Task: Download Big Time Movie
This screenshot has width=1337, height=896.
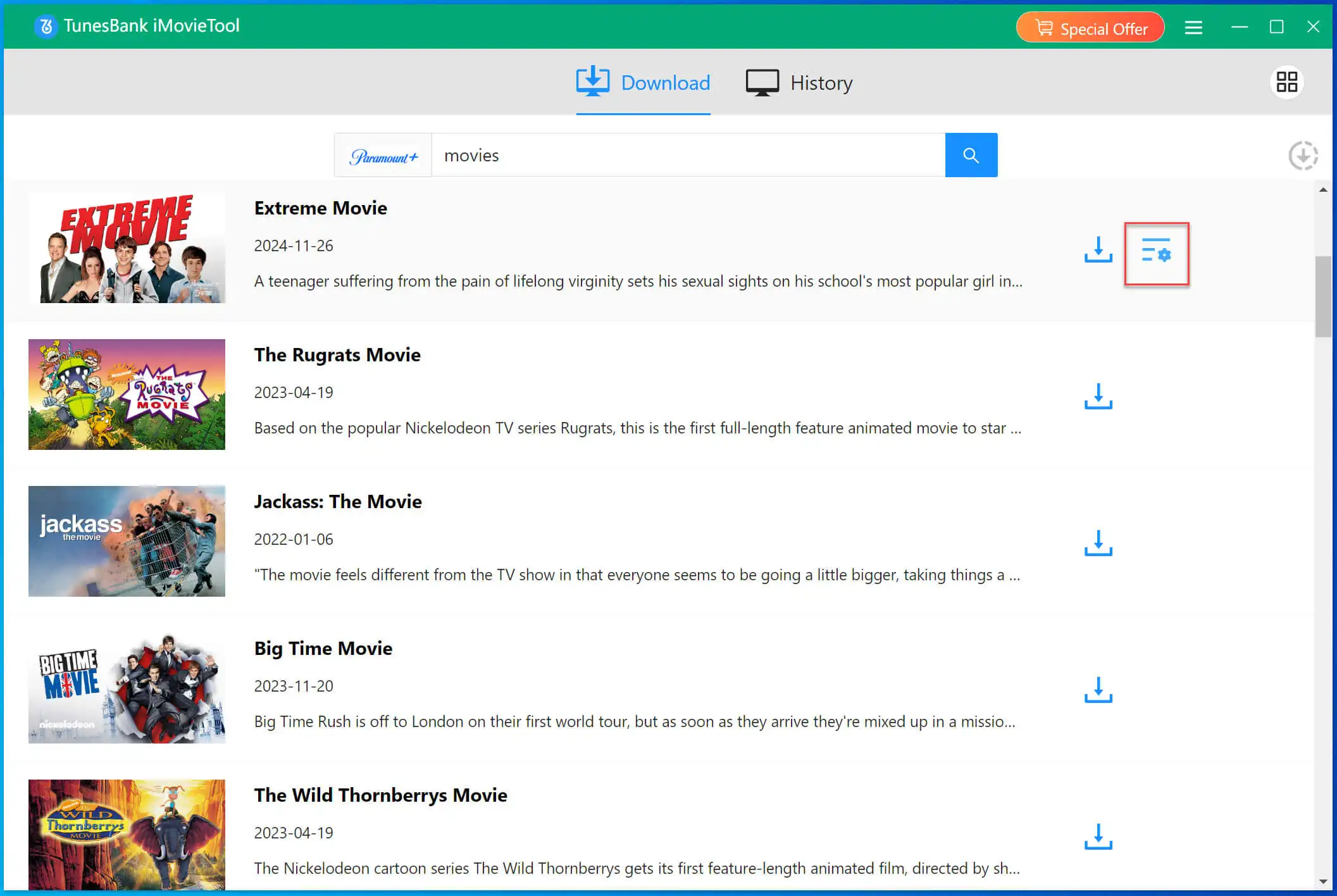Action: click(x=1098, y=690)
